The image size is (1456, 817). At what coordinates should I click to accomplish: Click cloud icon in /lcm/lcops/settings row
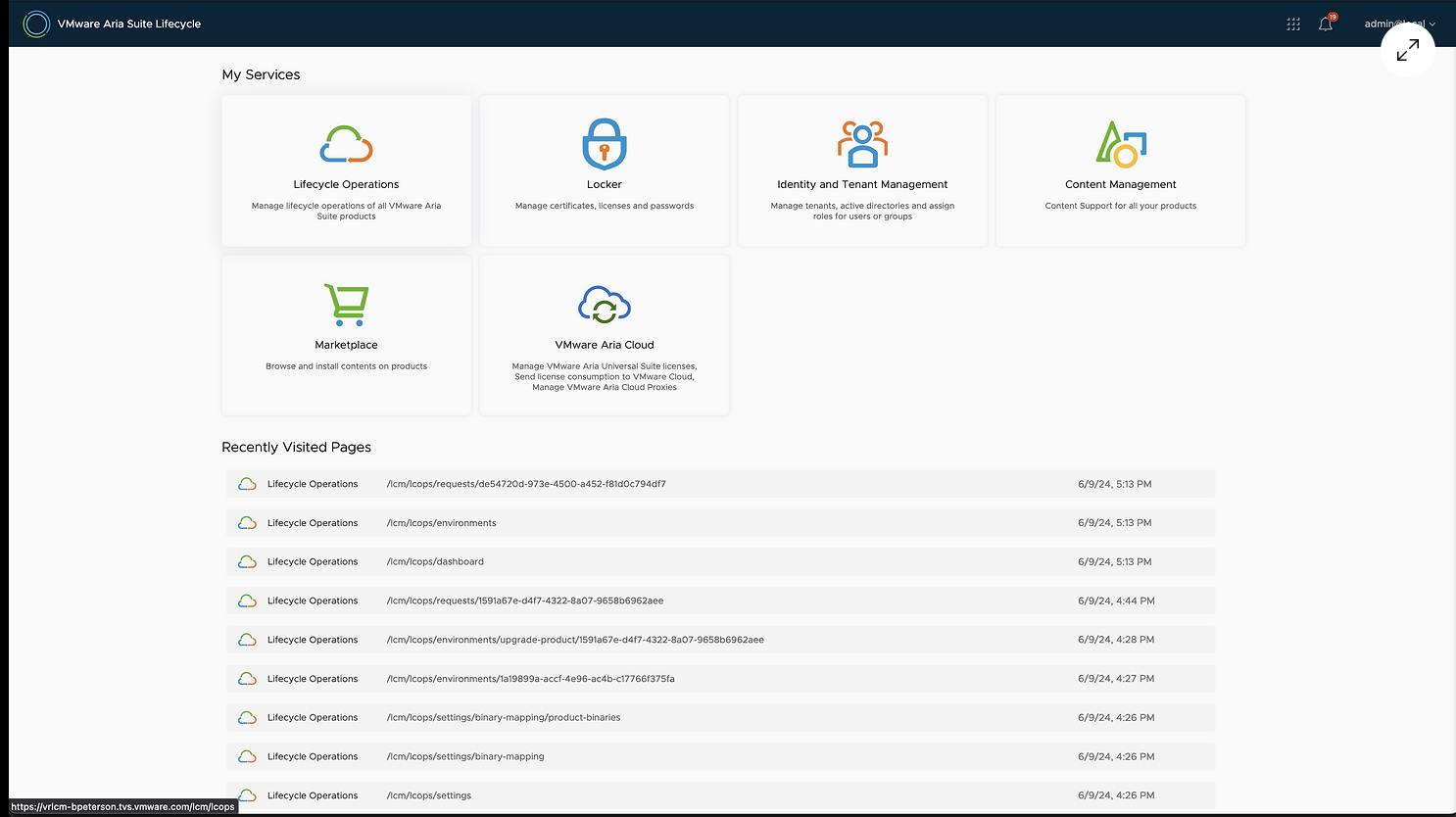point(248,795)
